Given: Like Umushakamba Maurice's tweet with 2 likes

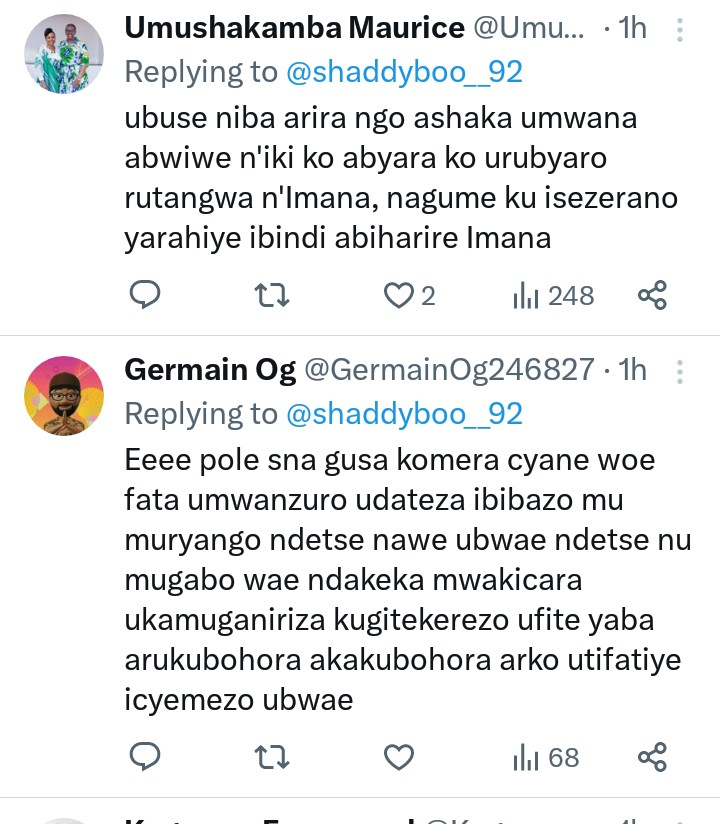Looking at the screenshot, I should [x=400, y=295].
